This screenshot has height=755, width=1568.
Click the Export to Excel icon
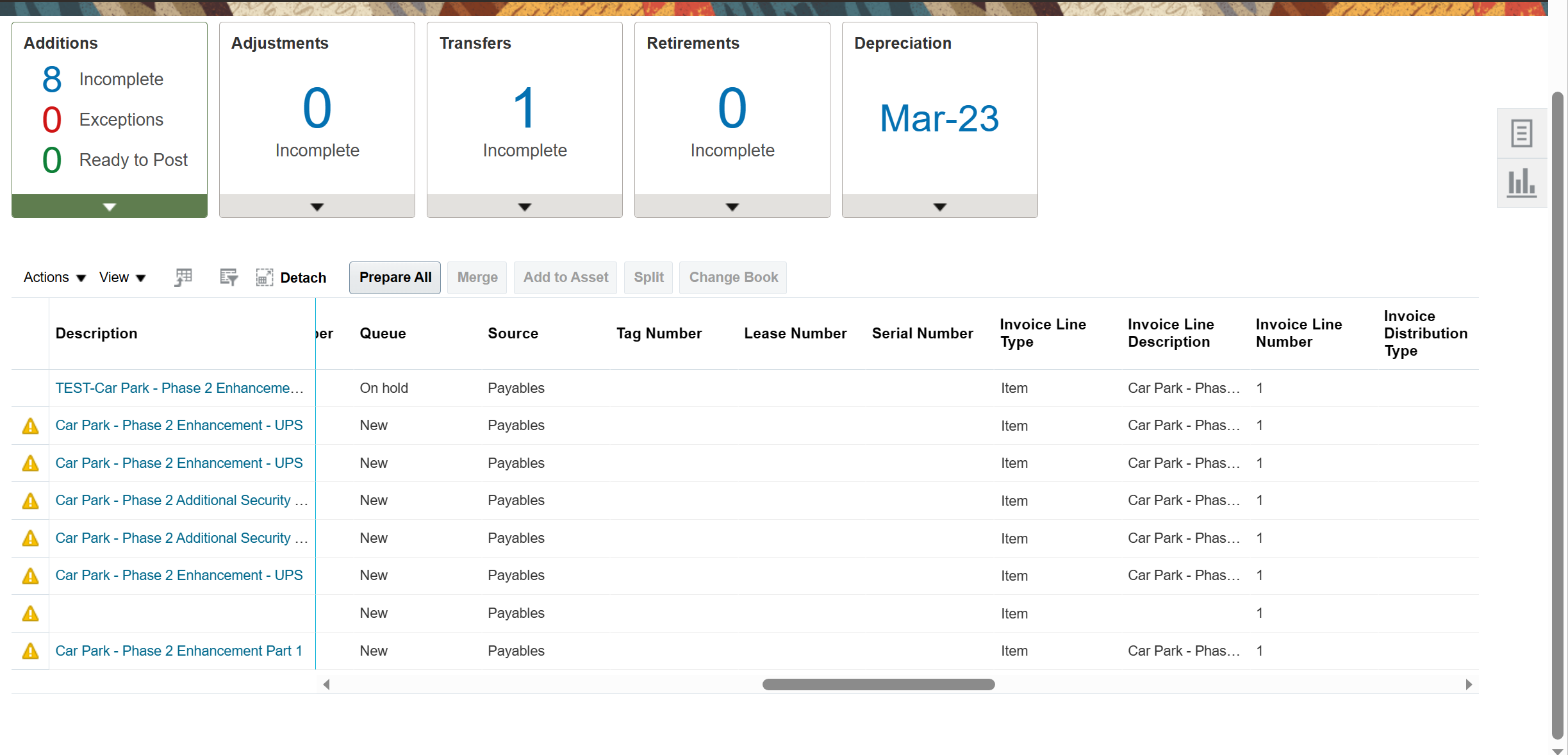pos(183,277)
